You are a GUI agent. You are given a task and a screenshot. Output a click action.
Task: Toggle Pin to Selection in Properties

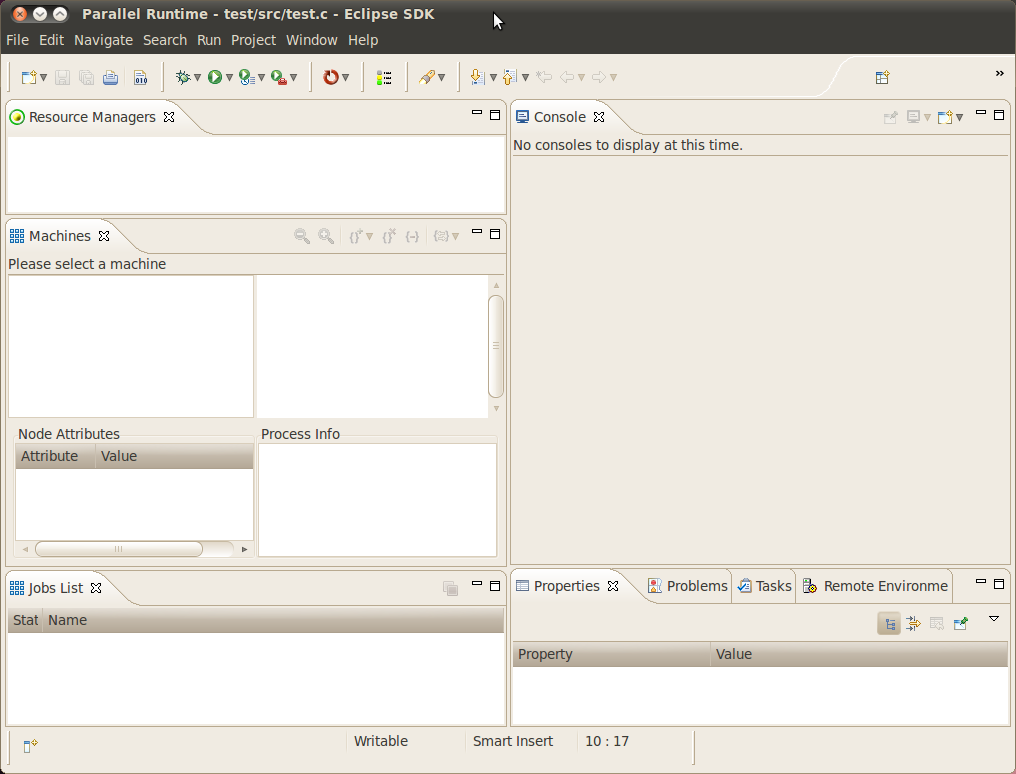click(x=961, y=624)
